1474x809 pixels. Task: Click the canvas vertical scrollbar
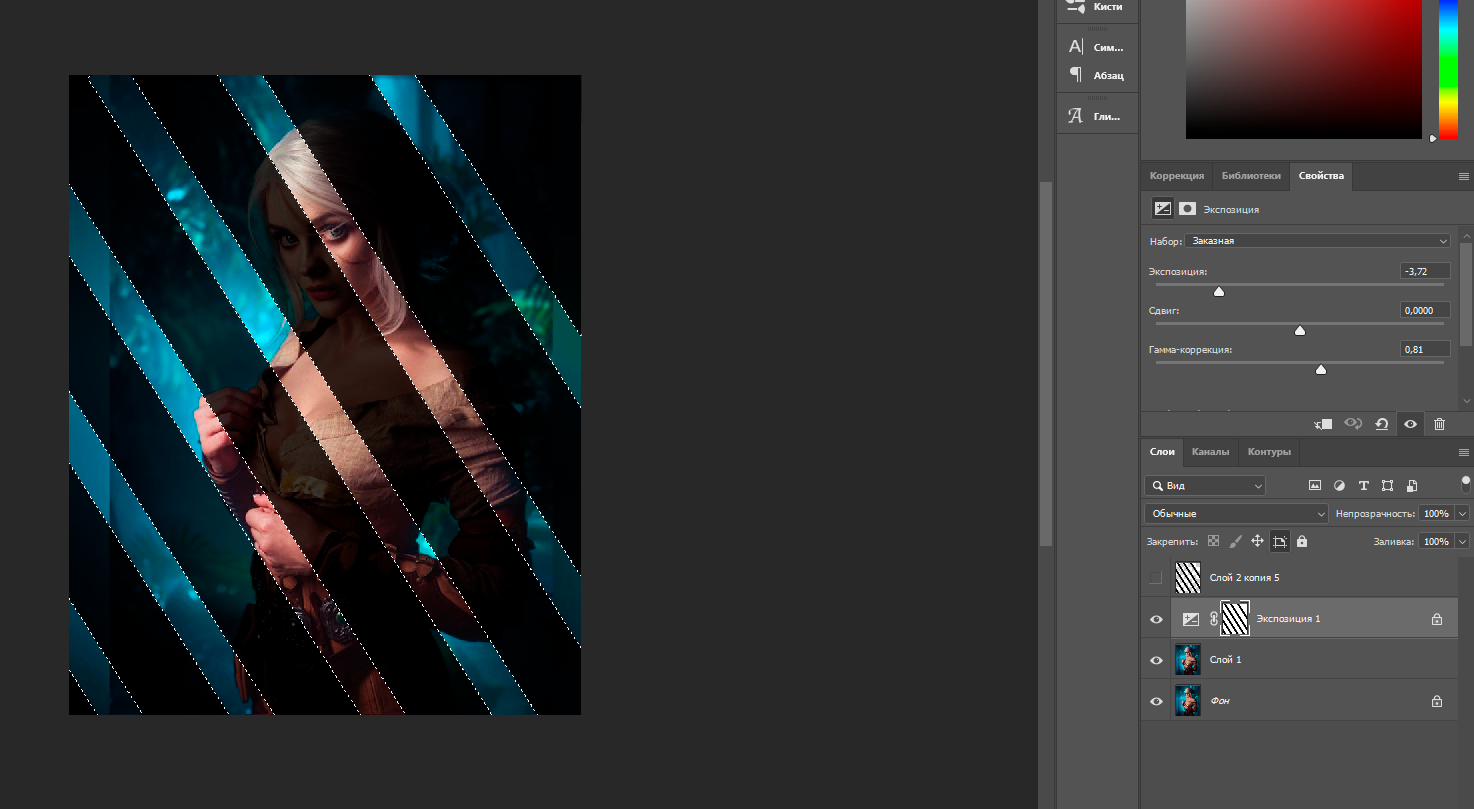click(1046, 364)
